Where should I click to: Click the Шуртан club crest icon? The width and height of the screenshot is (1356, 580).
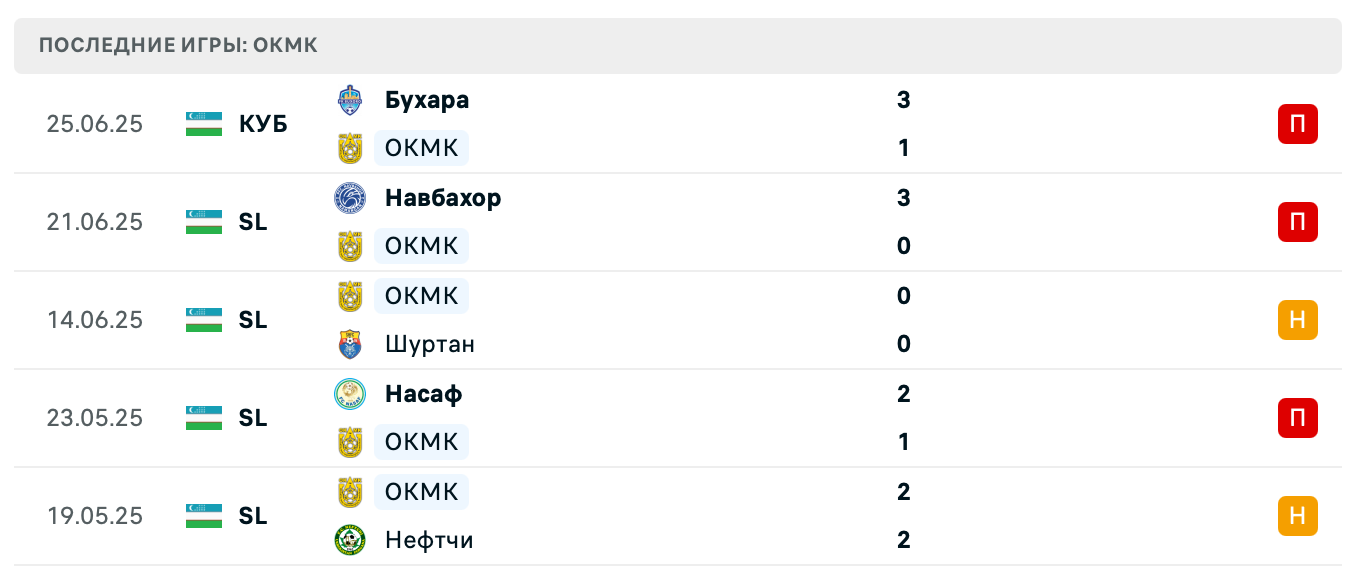tap(351, 344)
